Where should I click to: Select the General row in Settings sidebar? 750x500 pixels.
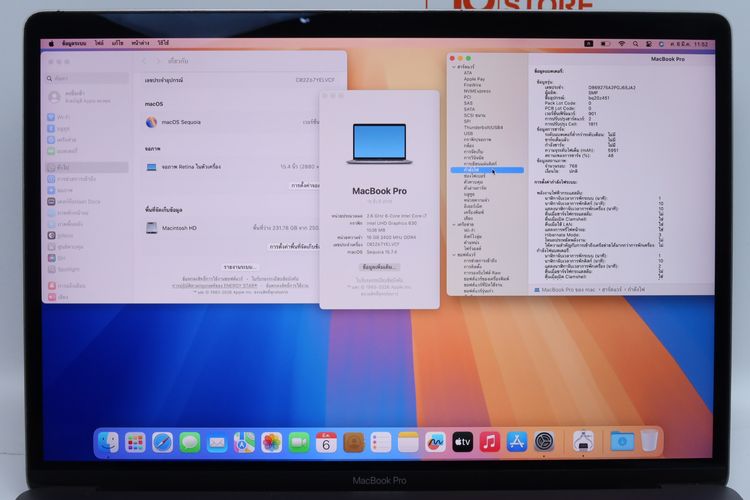88,167
